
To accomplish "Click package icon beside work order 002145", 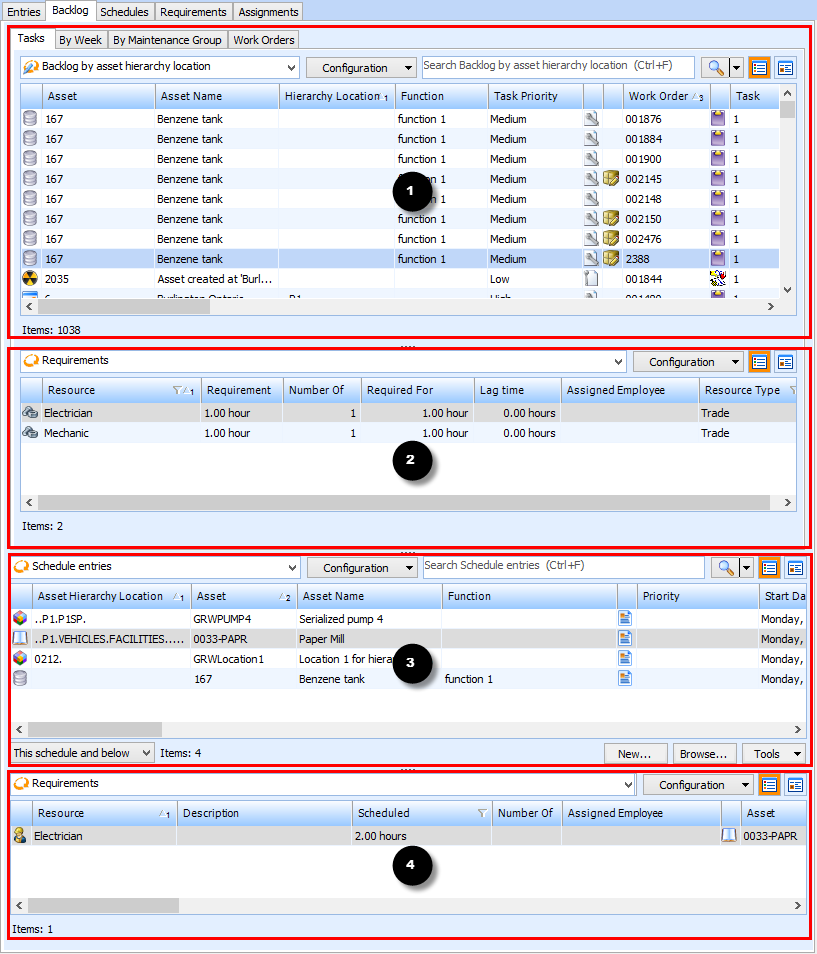I will pos(611,179).
